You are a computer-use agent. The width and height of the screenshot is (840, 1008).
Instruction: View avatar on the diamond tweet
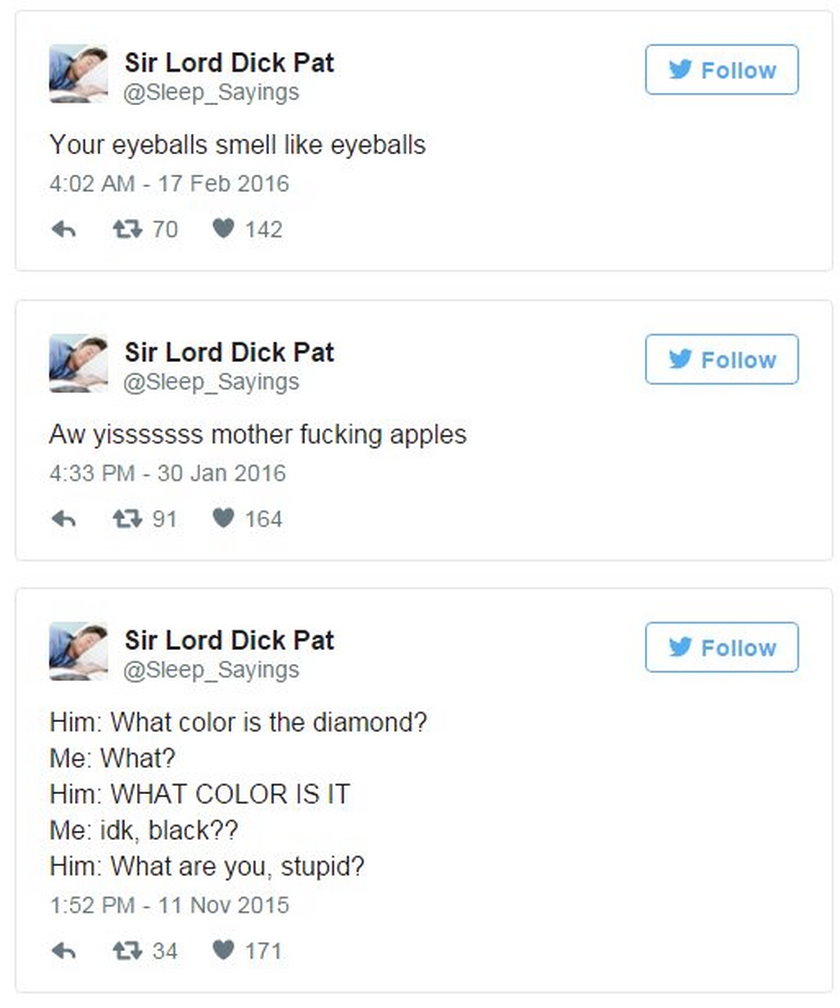click(x=78, y=651)
